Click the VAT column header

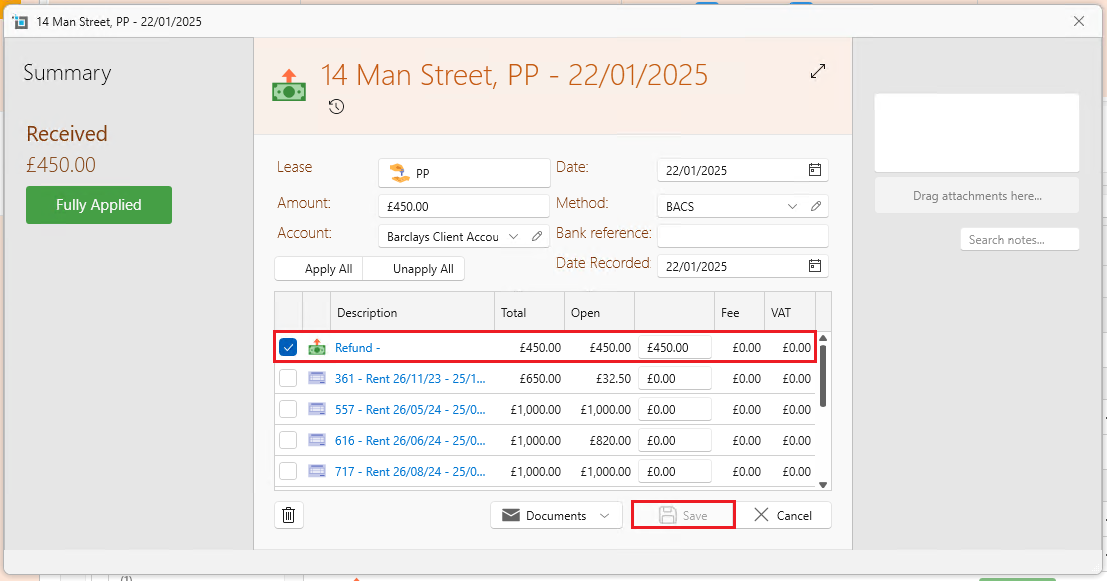click(790, 312)
